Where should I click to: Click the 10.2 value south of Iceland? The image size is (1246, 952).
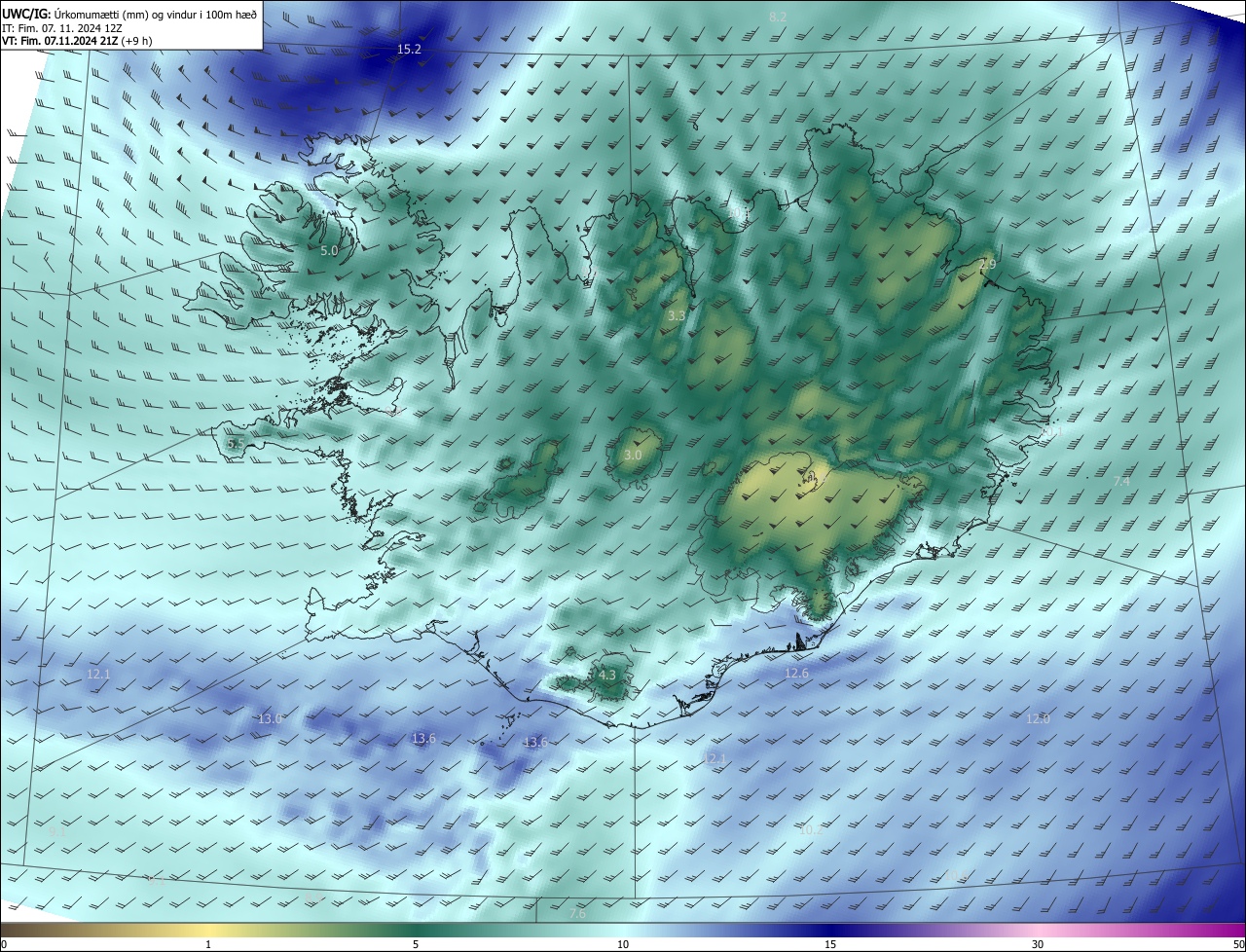(x=810, y=829)
